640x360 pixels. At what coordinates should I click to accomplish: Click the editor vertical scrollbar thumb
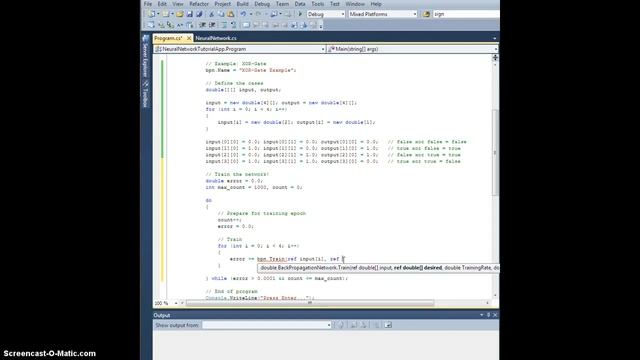point(495,152)
